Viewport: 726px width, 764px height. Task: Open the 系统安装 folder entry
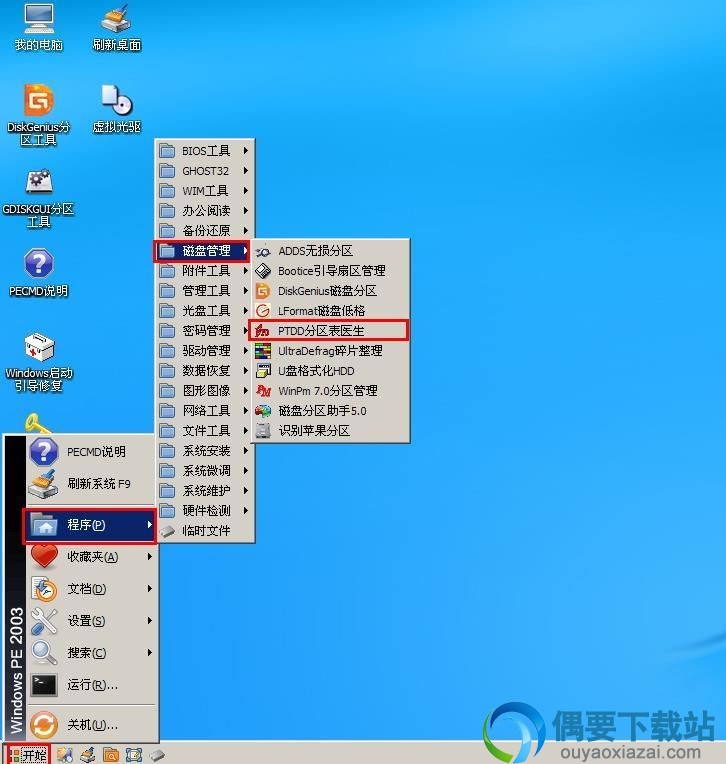coord(205,450)
